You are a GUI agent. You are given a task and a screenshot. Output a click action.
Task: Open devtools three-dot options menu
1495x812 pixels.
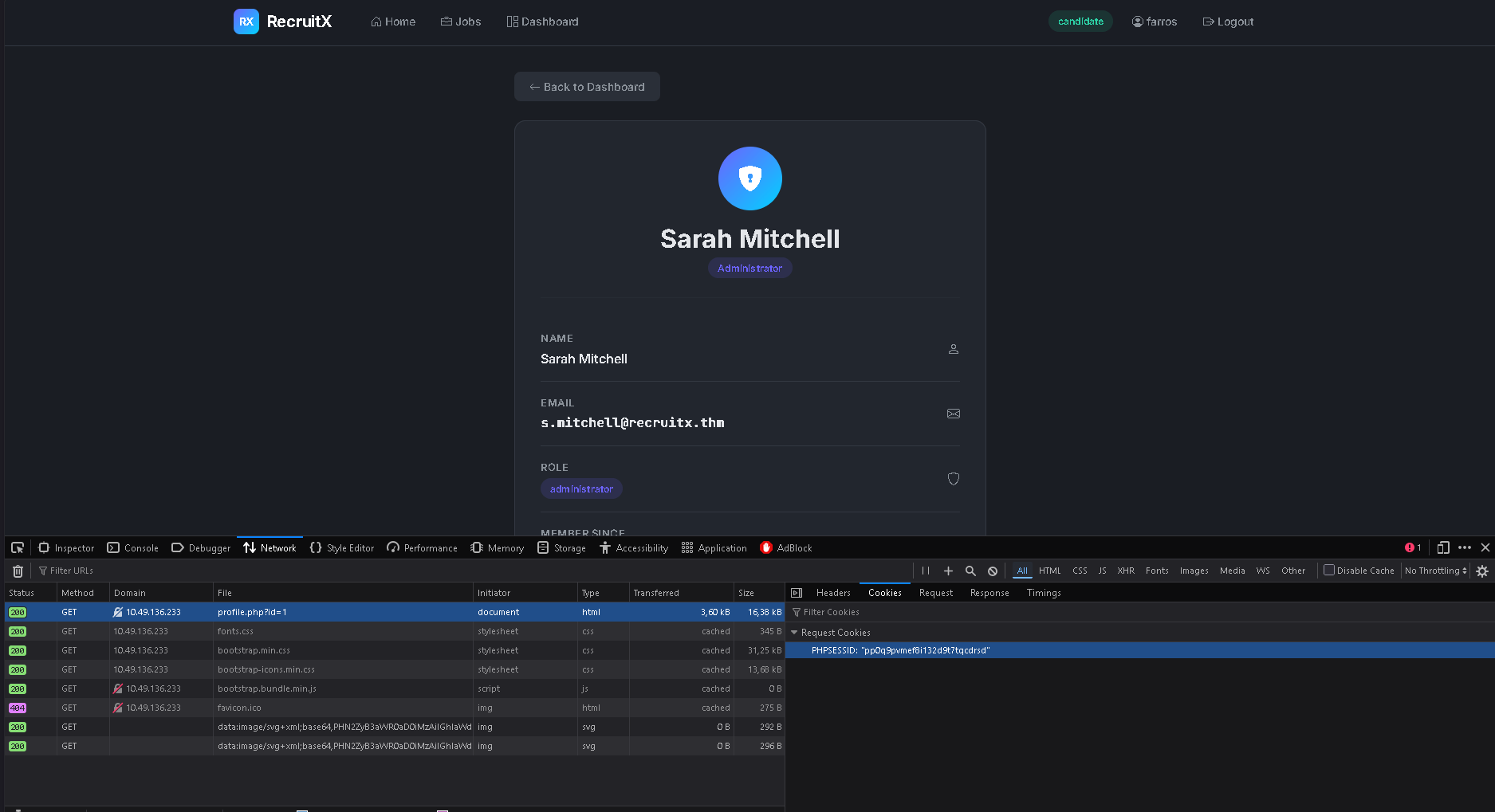click(1465, 547)
